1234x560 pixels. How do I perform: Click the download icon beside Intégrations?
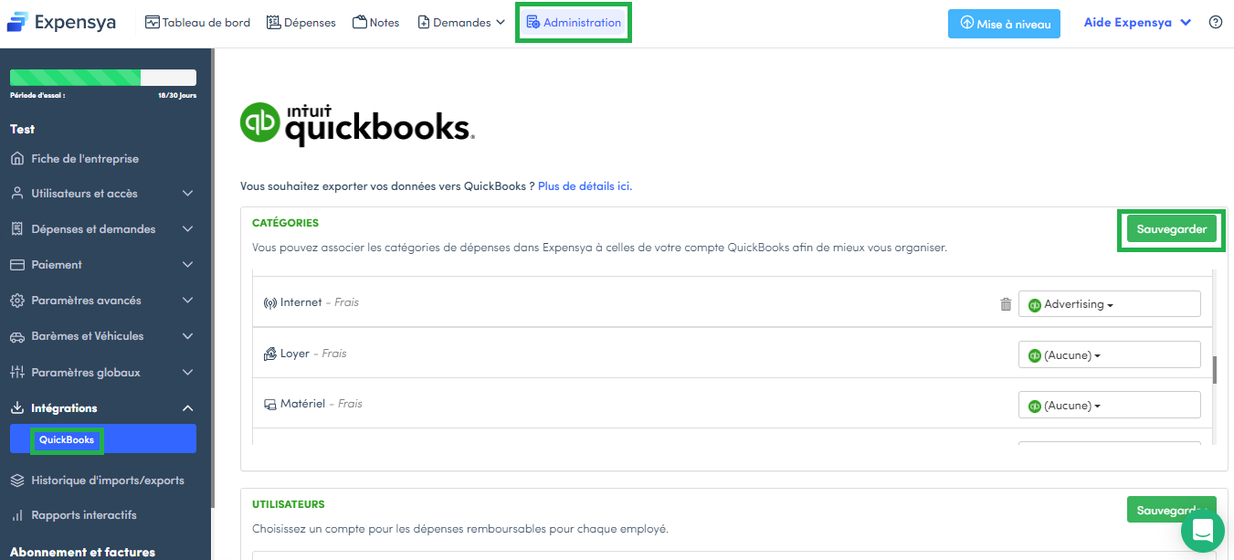pos(17,408)
